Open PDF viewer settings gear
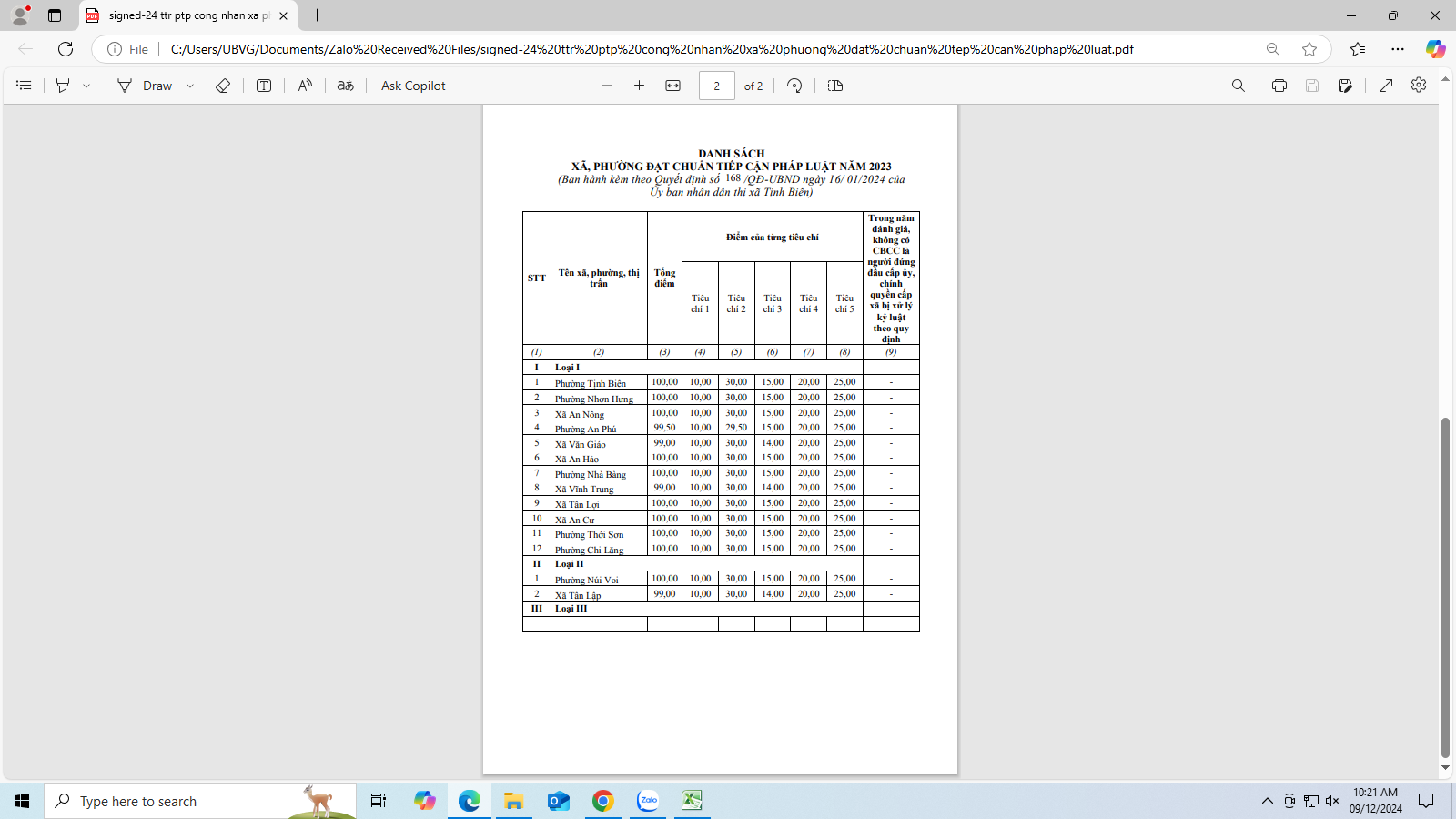 click(1419, 85)
